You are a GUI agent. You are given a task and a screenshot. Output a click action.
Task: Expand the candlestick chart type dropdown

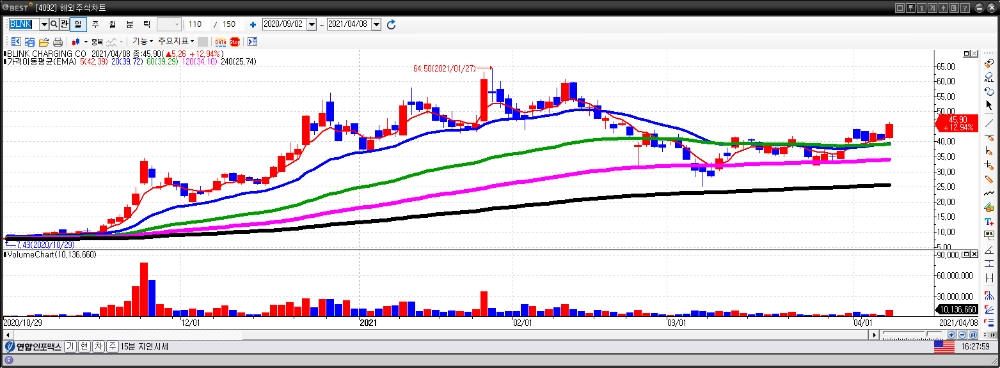(85, 41)
